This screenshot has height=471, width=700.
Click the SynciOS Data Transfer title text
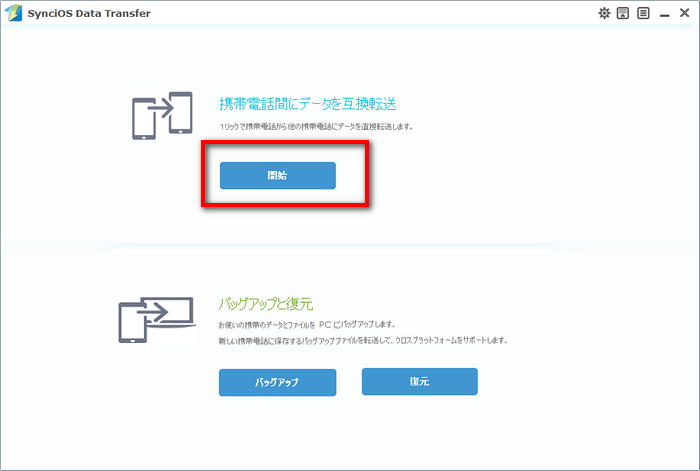(89, 13)
